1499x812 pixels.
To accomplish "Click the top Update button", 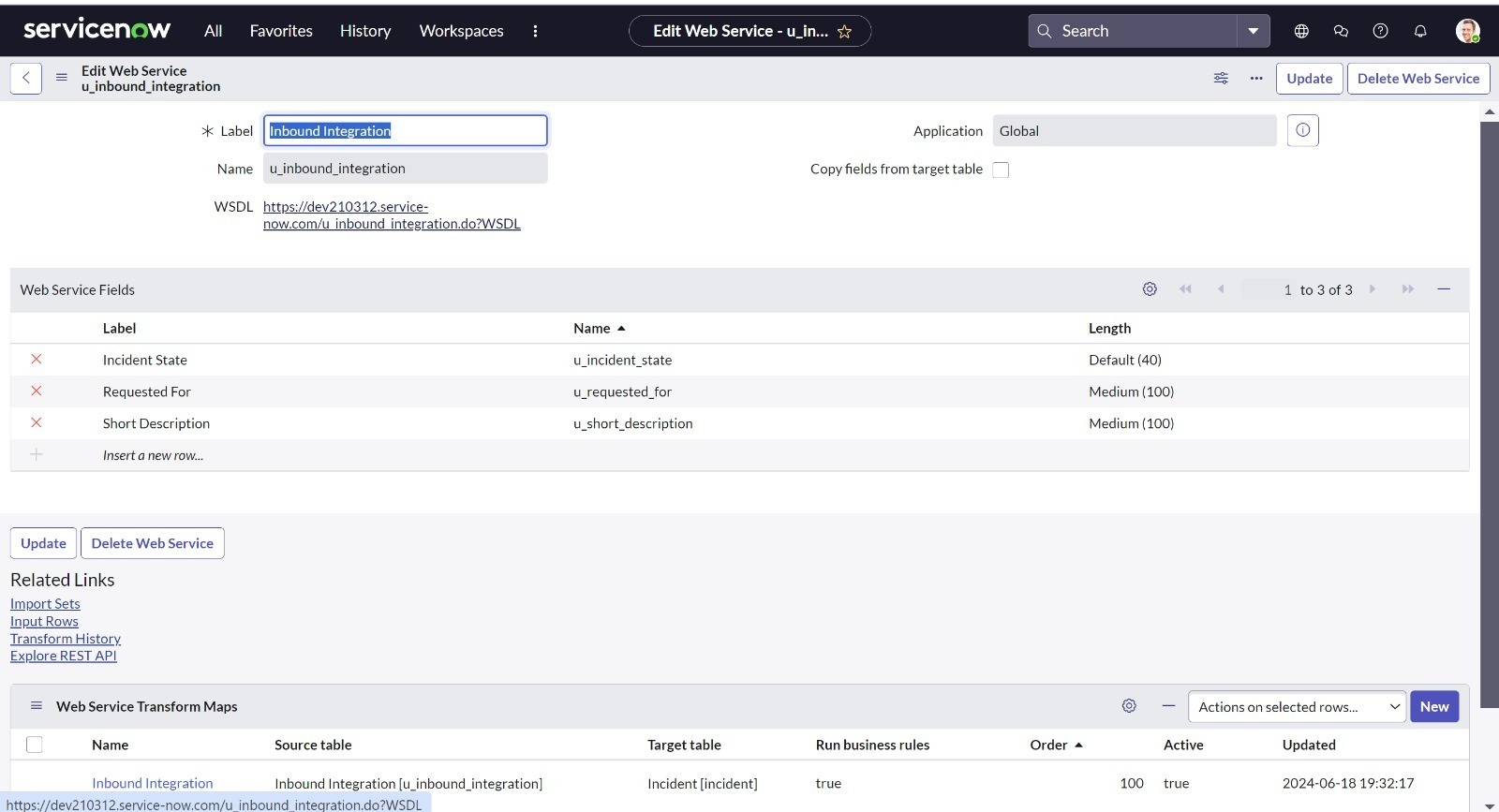I will coord(1309,79).
